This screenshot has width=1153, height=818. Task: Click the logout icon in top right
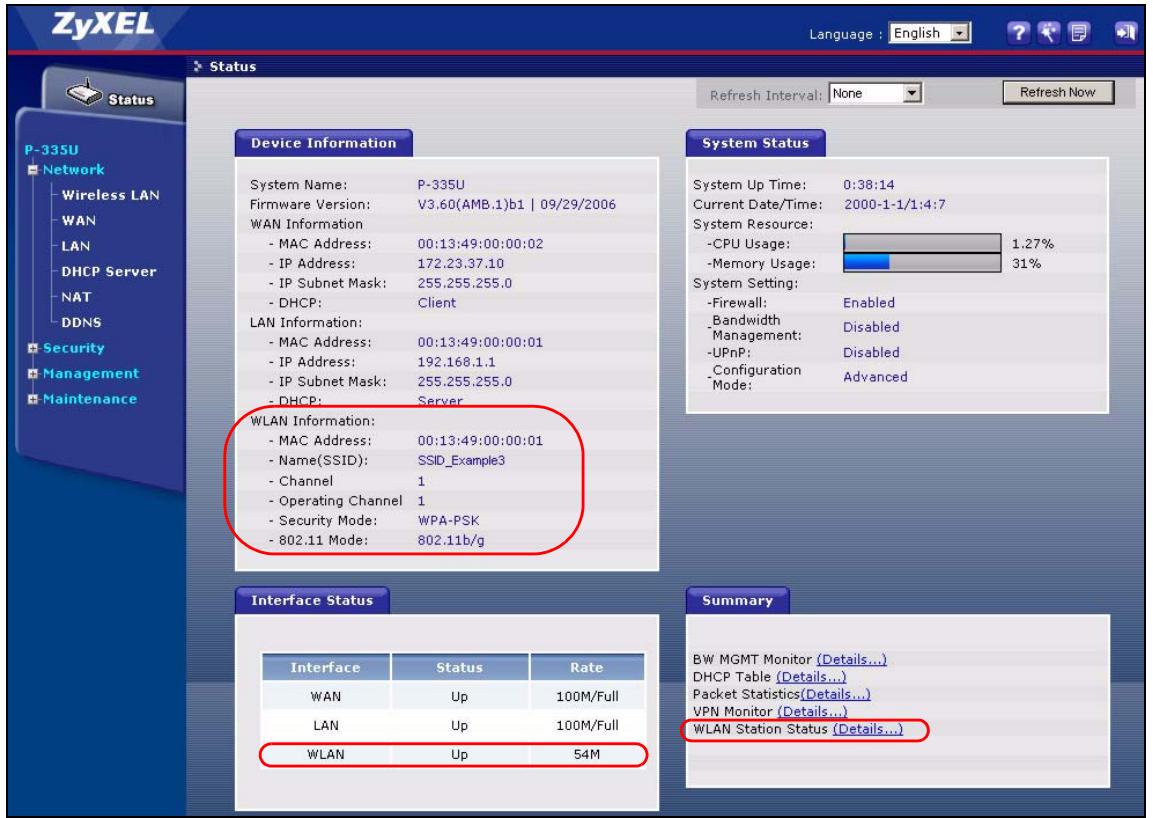coord(1126,32)
